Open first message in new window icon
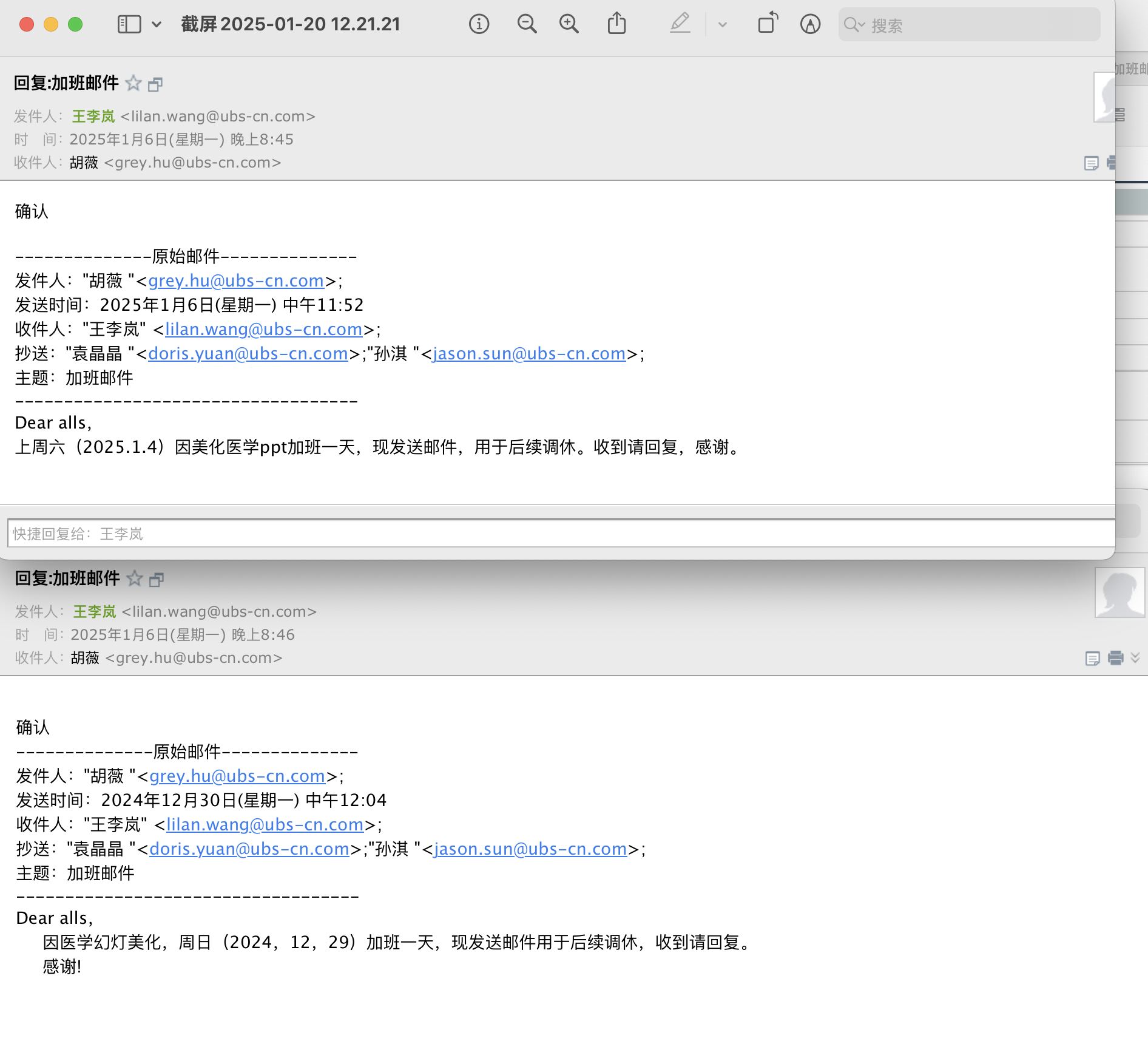Screen dimensions: 1148x1038 pyautogui.click(x=155, y=84)
